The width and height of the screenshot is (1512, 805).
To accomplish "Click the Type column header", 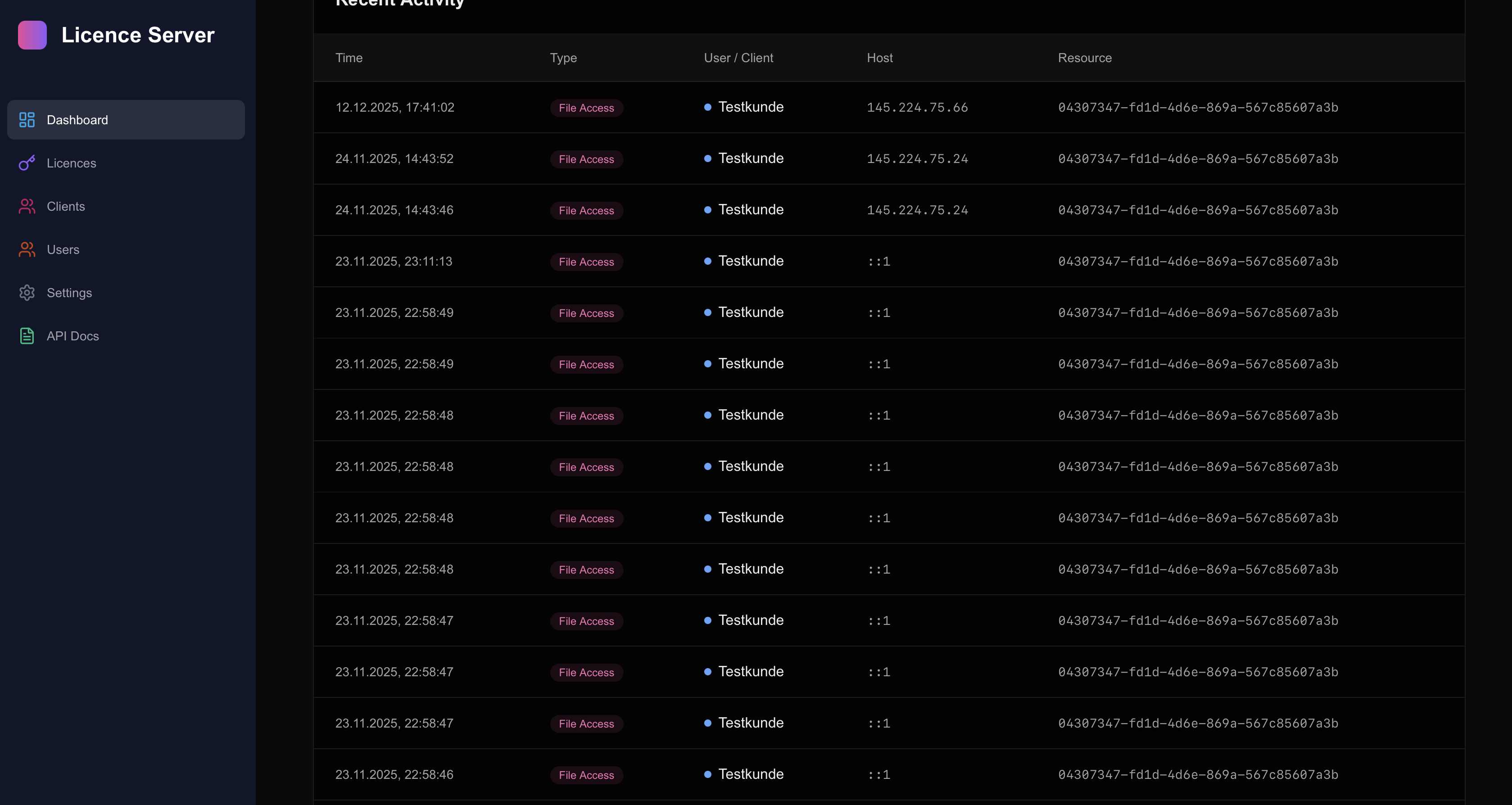I will (x=563, y=58).
